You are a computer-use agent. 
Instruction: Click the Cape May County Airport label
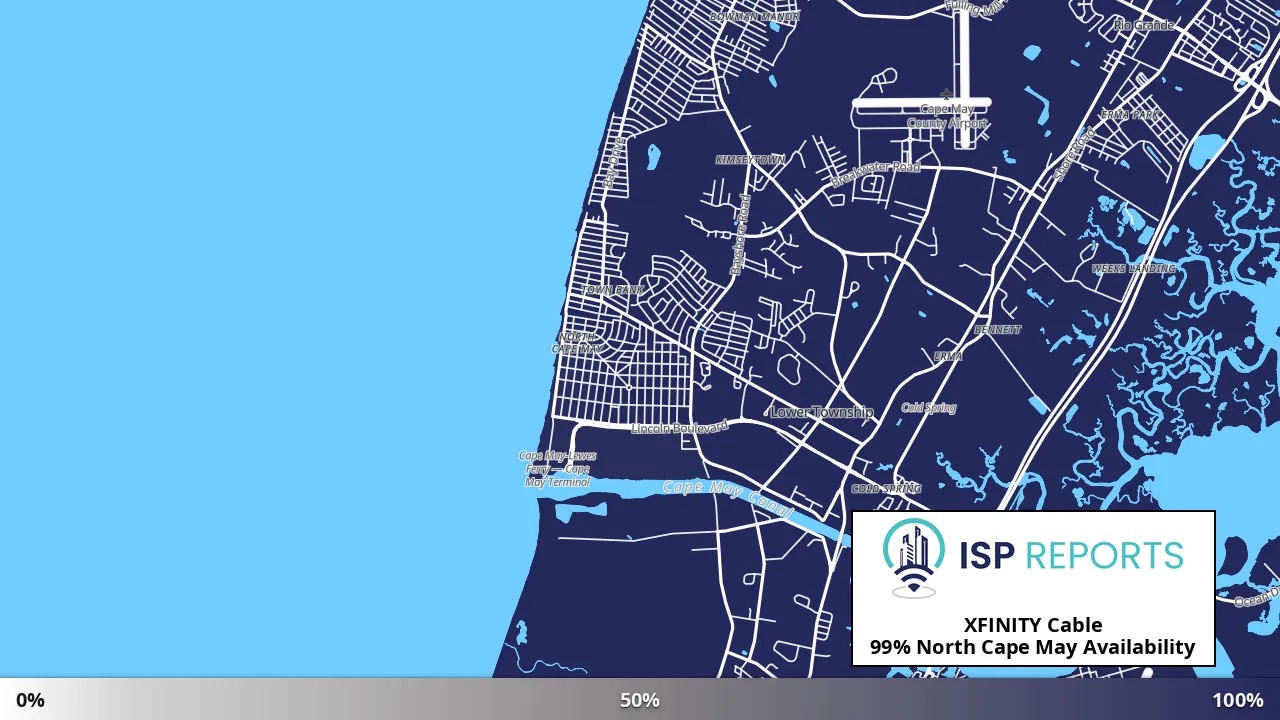pyautogui.click(x=947, y=116)
